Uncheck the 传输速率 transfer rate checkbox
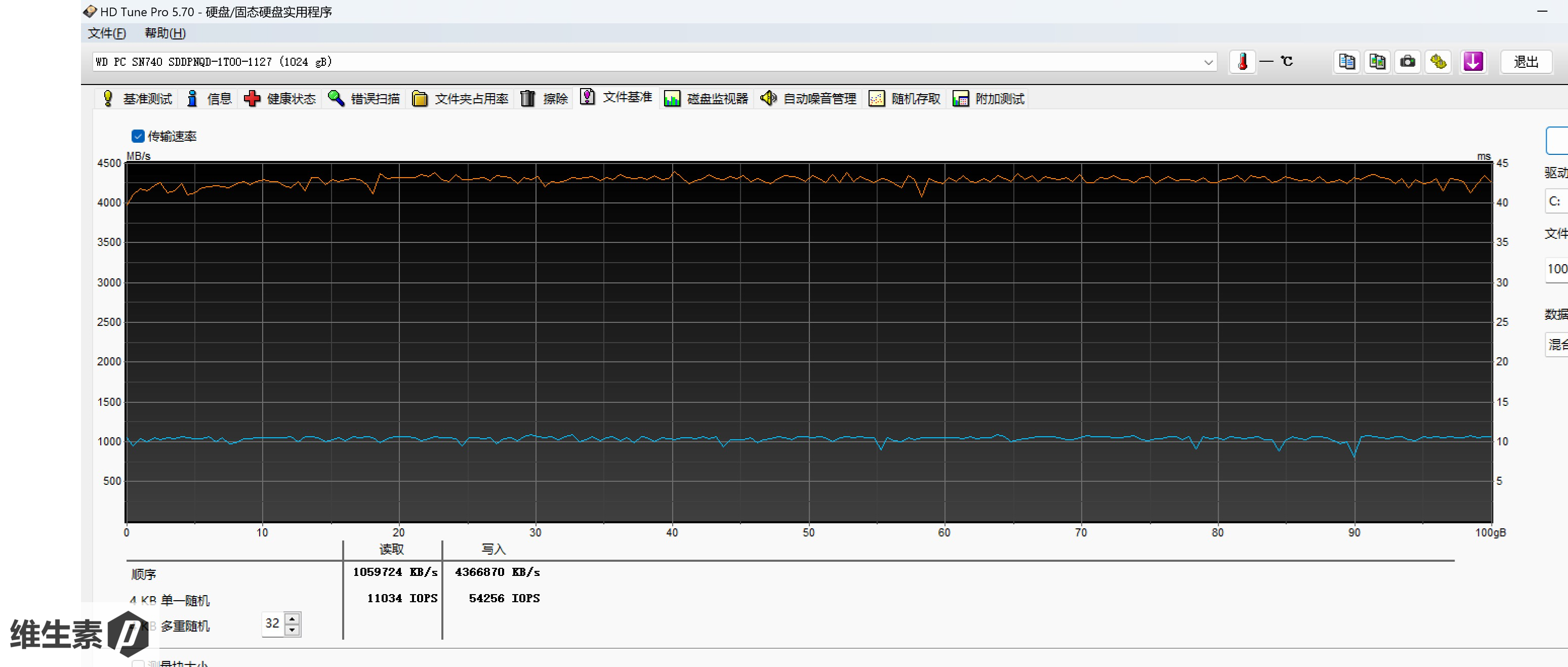 pos(138,136)
